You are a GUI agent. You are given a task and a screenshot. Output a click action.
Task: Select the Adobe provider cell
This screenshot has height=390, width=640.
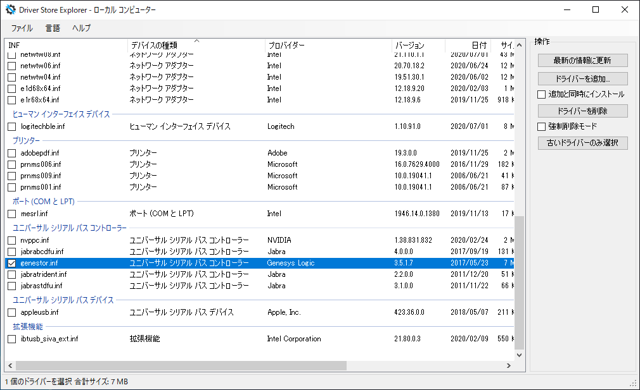(x=278, y=153)
